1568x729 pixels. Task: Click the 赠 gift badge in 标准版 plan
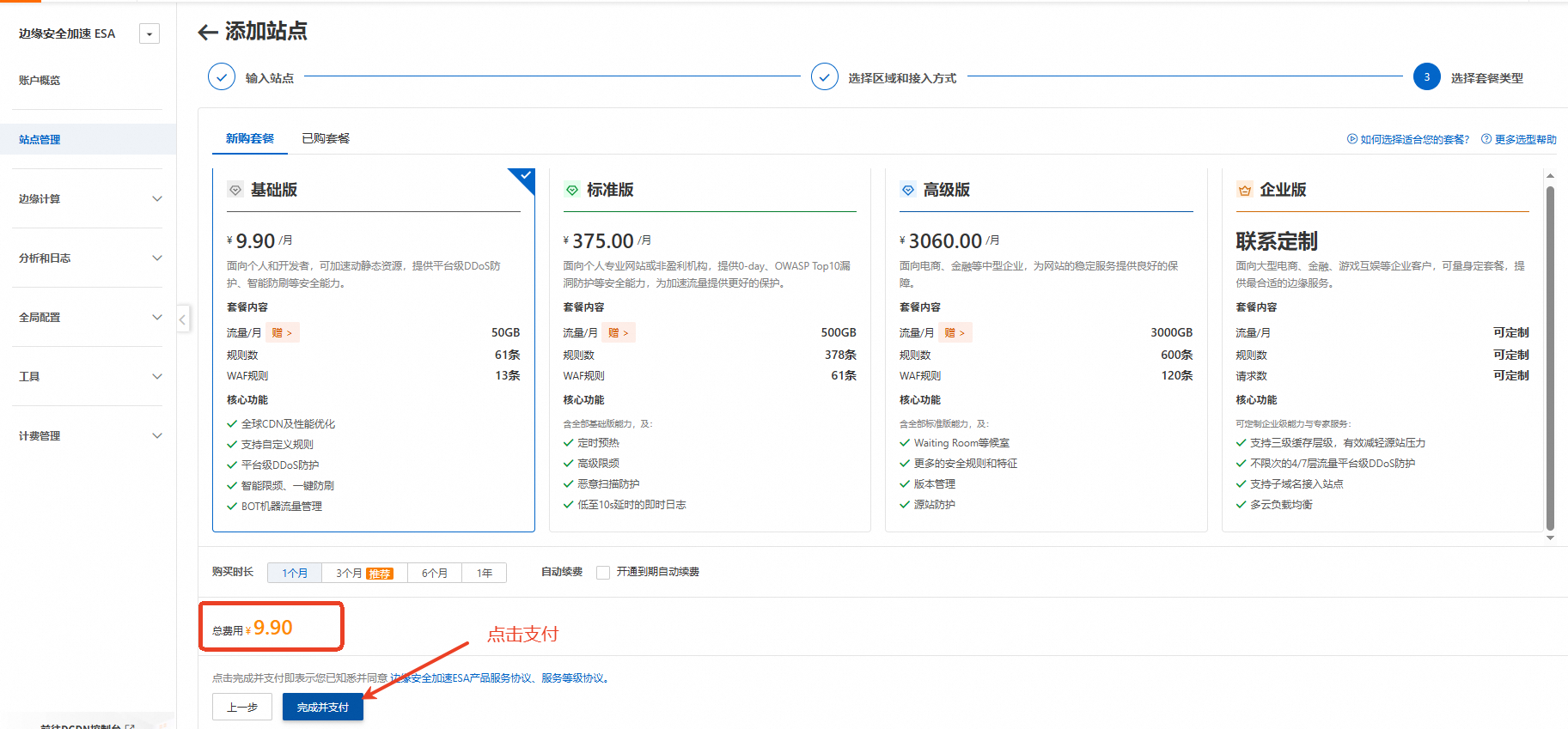pos(619,332)
